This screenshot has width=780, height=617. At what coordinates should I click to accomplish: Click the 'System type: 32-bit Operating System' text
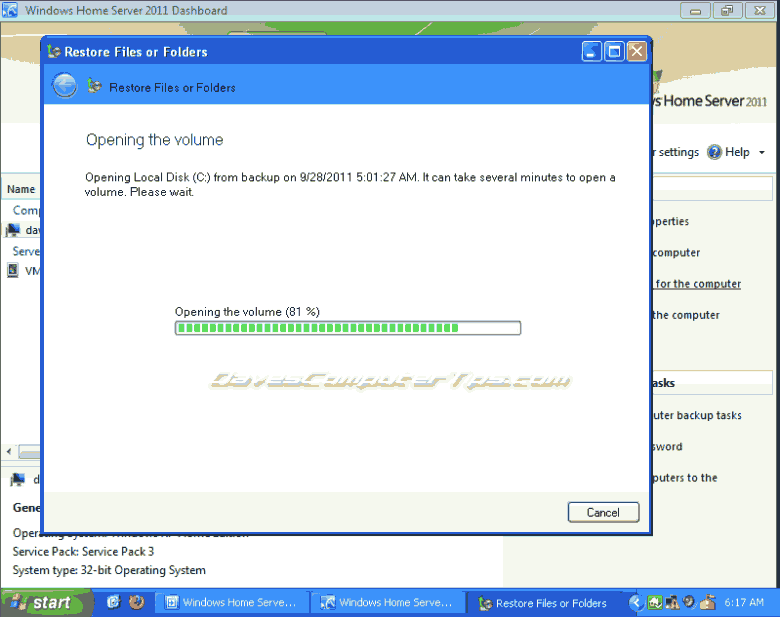click(x=109, y=570)
